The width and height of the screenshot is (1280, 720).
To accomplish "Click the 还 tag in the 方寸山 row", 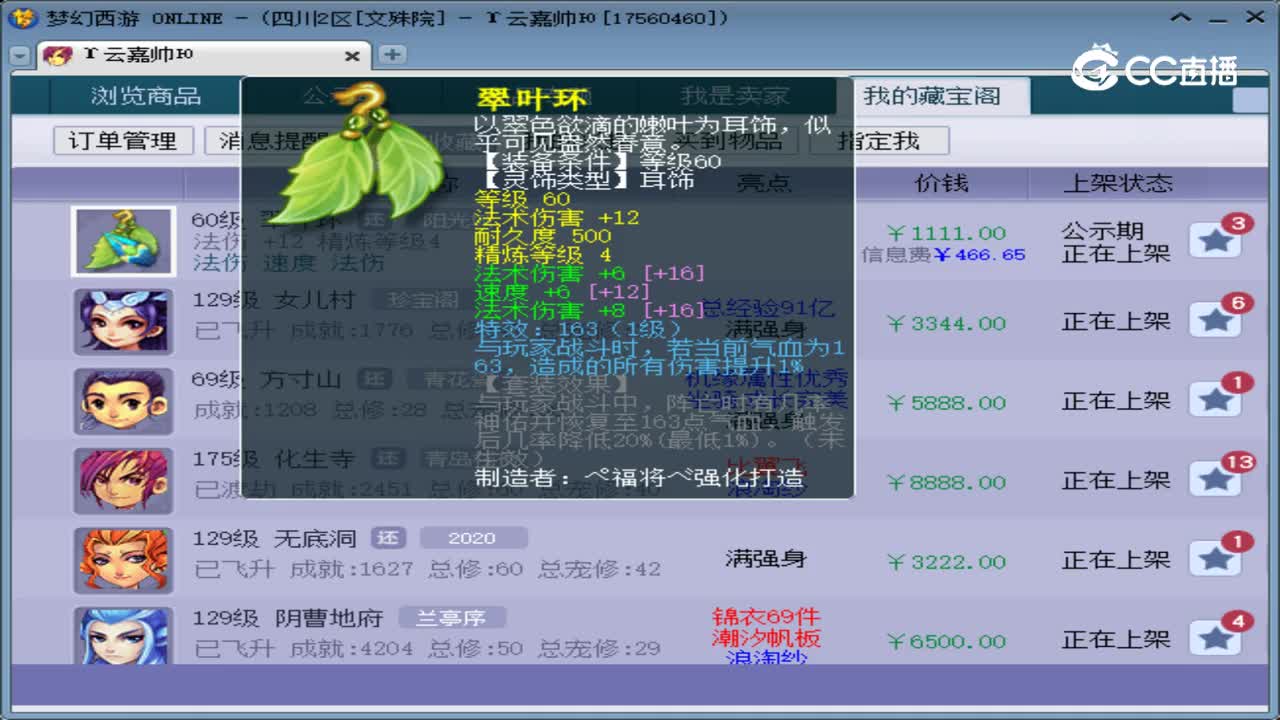I will click(x=375, y=379).
